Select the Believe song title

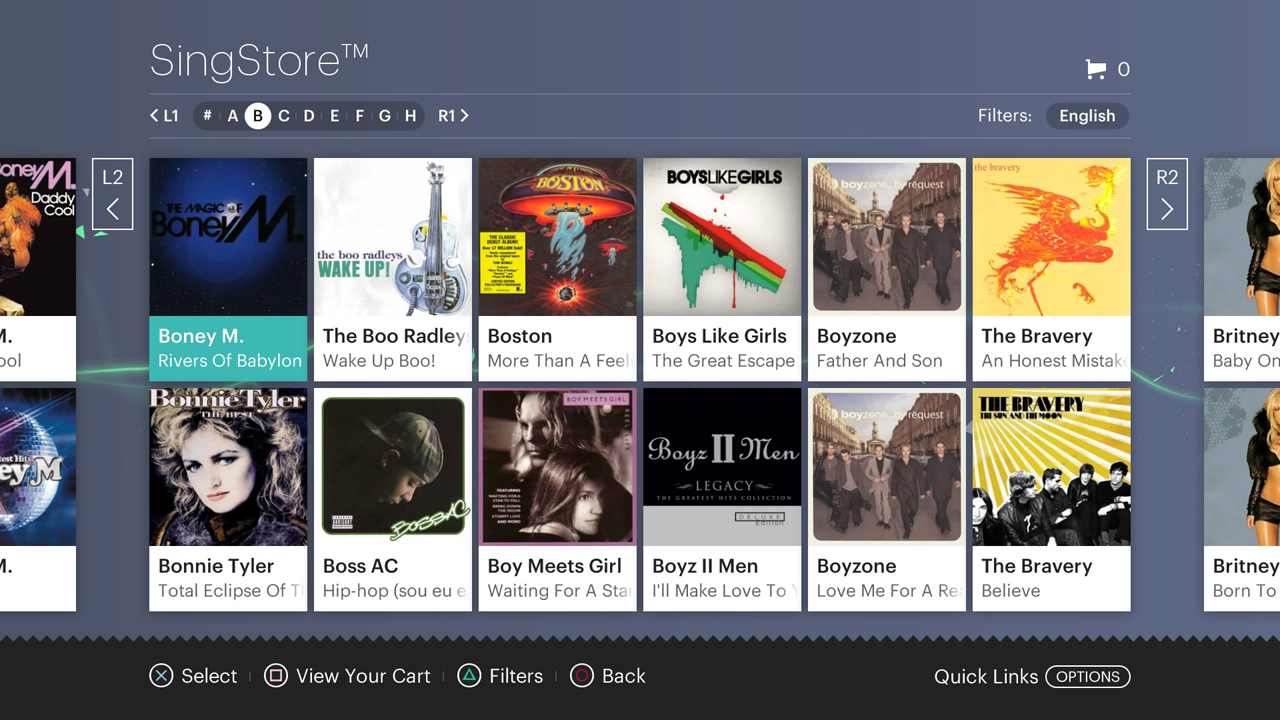click(1011, 591)
